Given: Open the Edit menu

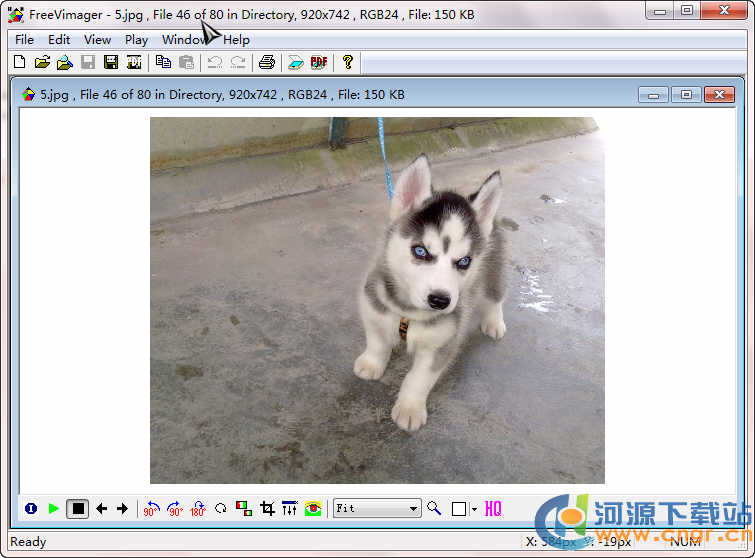Looking at the screenshot, I should (59, 39).
